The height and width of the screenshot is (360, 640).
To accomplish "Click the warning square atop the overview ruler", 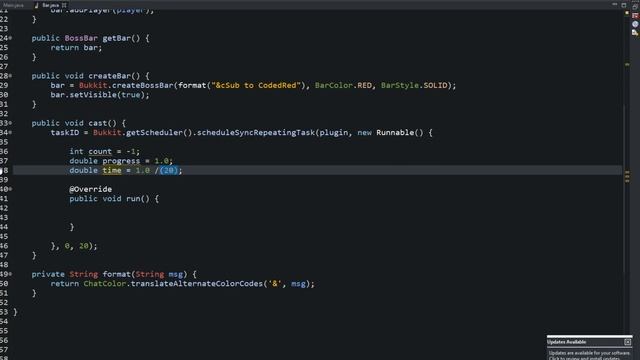I will tap(627, 13).
